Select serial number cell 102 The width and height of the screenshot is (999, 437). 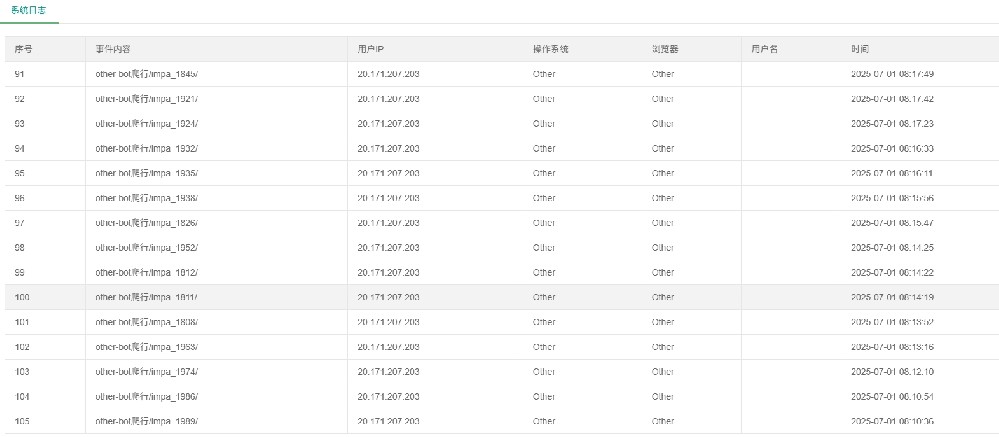coord(22,347)
